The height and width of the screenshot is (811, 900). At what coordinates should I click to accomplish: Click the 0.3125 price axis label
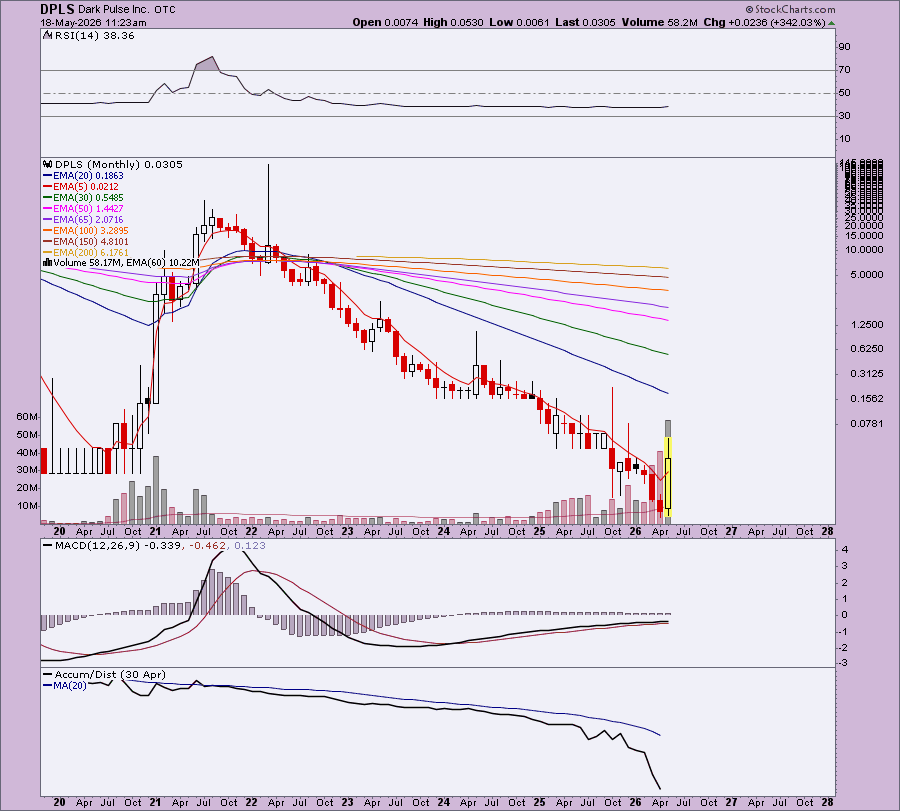tap(866, 374)
